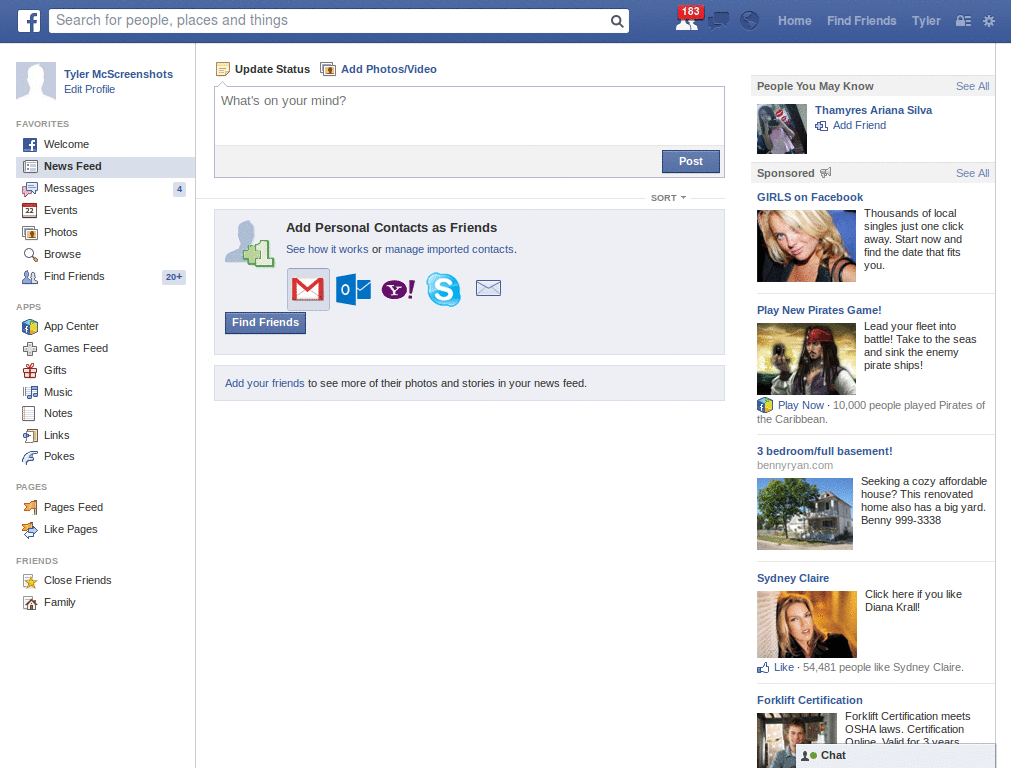The width and height of the screenshot is (1024, 768).
Task: Click Play Now link under Pirates ad
Action: tap(801, 406)
